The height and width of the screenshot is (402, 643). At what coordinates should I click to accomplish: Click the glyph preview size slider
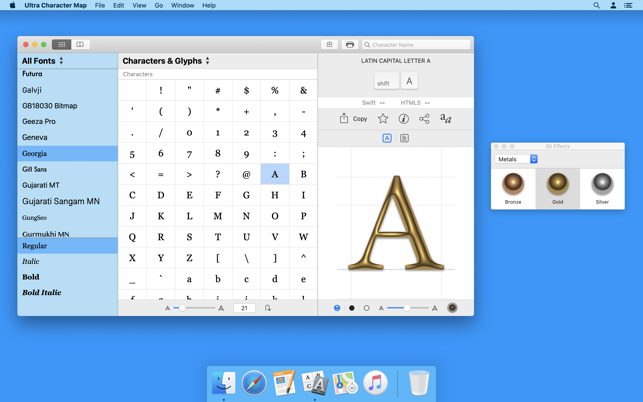(x=407, y=308)
